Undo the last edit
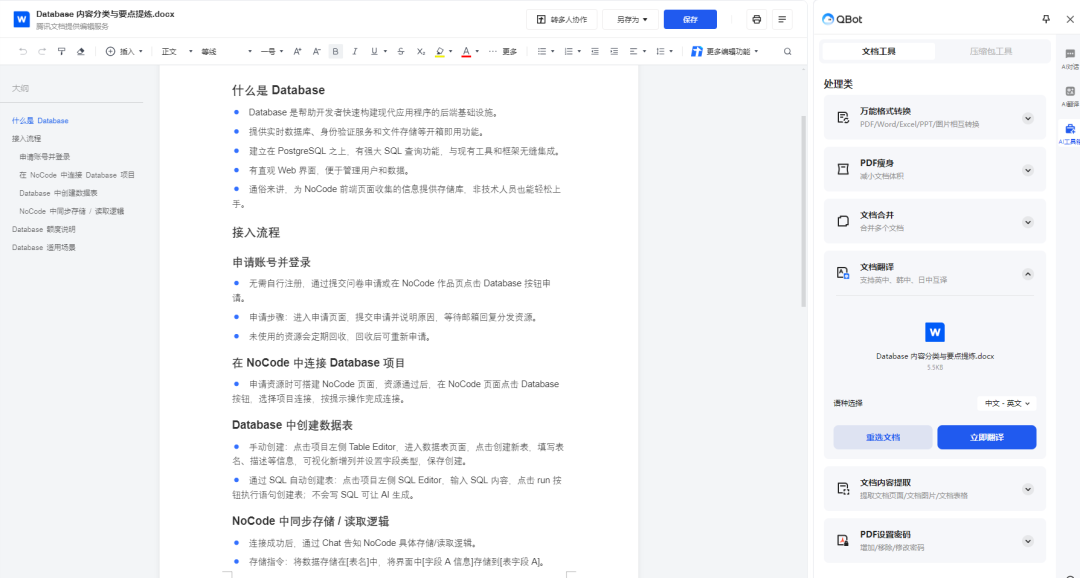 [x=23, y=51]
